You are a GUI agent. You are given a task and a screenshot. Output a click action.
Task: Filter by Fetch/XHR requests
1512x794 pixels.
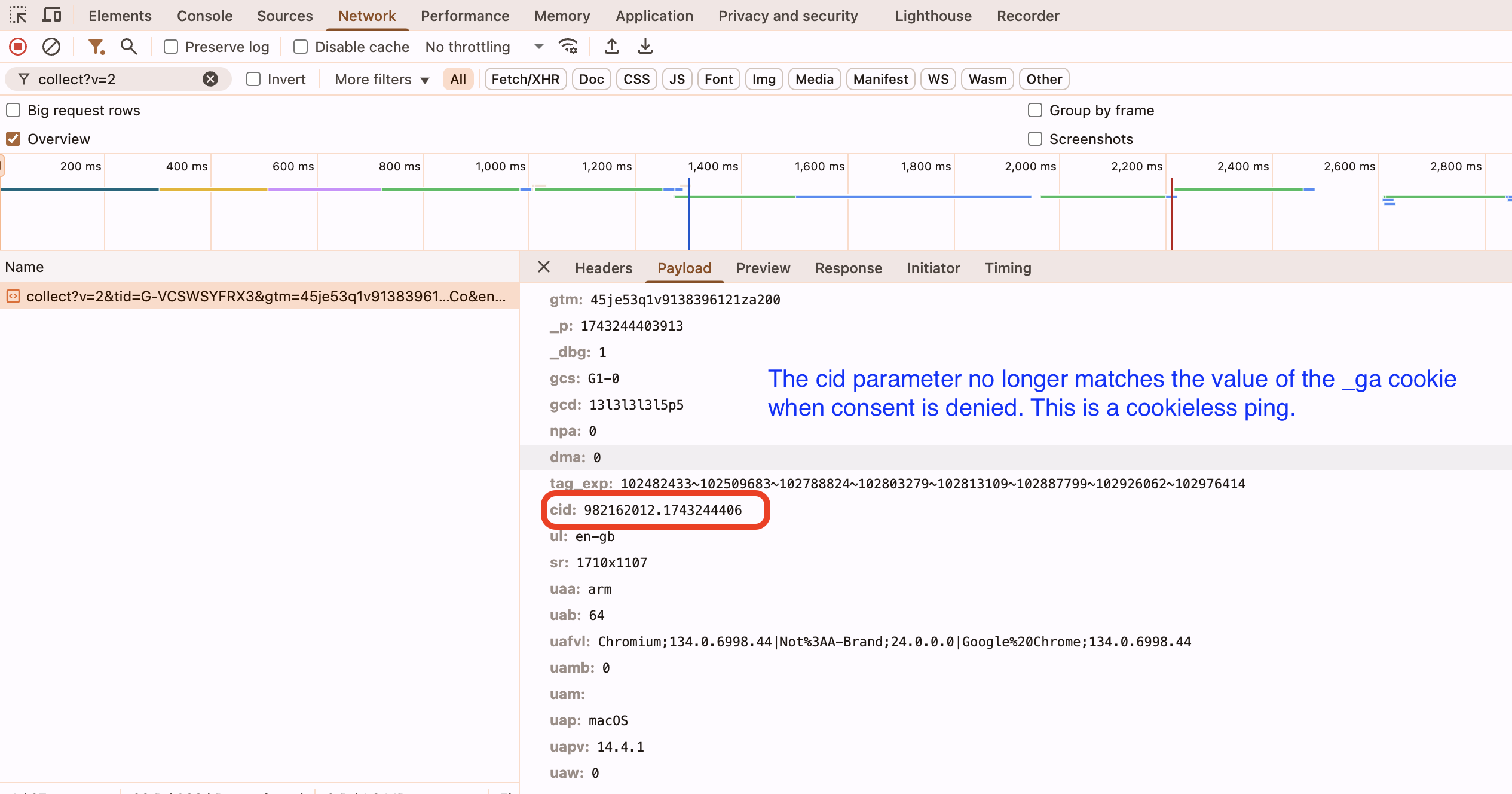point(525,79)
